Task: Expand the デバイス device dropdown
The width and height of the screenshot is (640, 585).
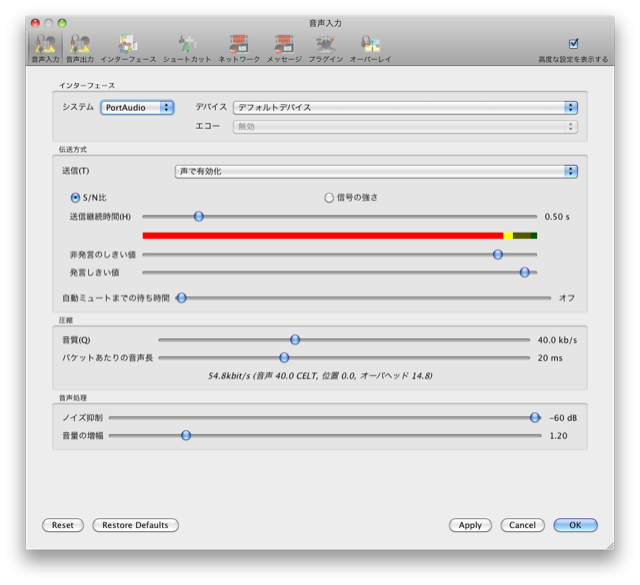Action: [405, 107]
